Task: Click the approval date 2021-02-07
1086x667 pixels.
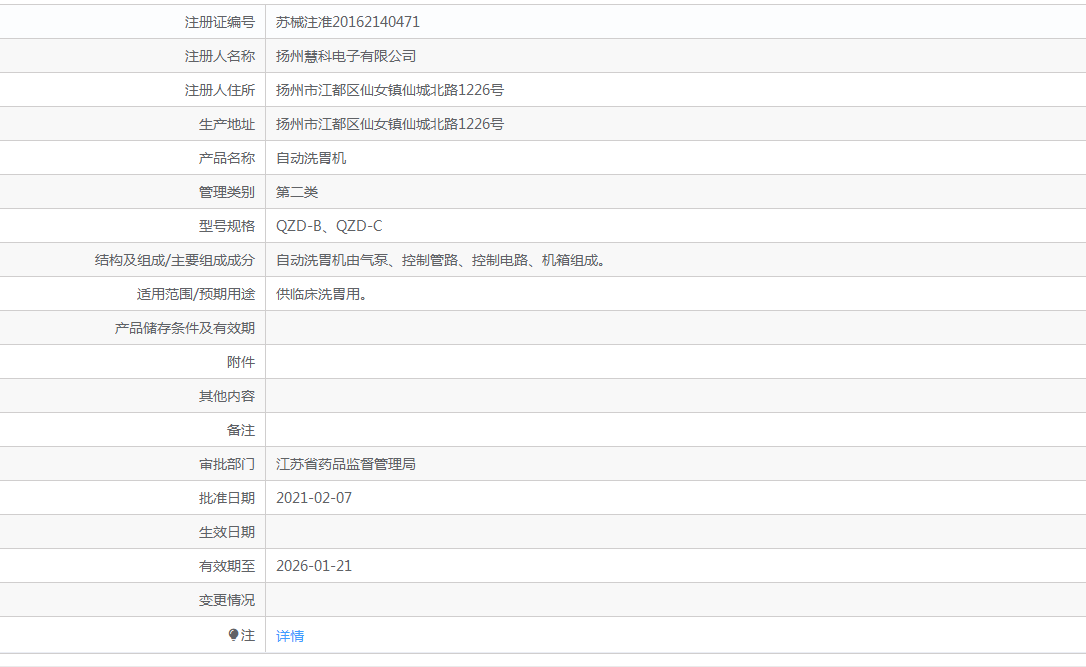Action: click(x=310, y=497)
